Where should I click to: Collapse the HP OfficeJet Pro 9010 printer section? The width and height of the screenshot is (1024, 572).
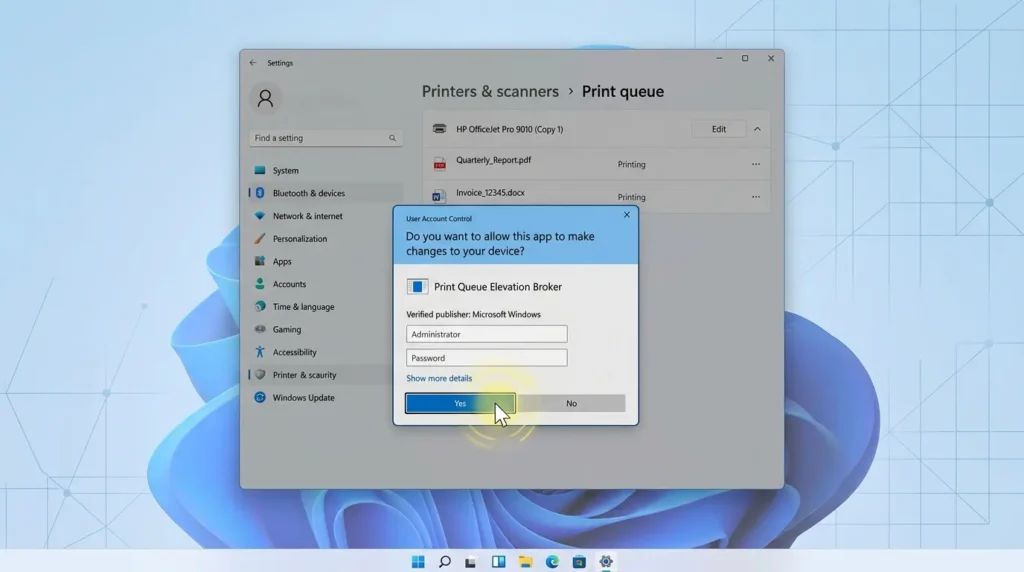(757, 129)
